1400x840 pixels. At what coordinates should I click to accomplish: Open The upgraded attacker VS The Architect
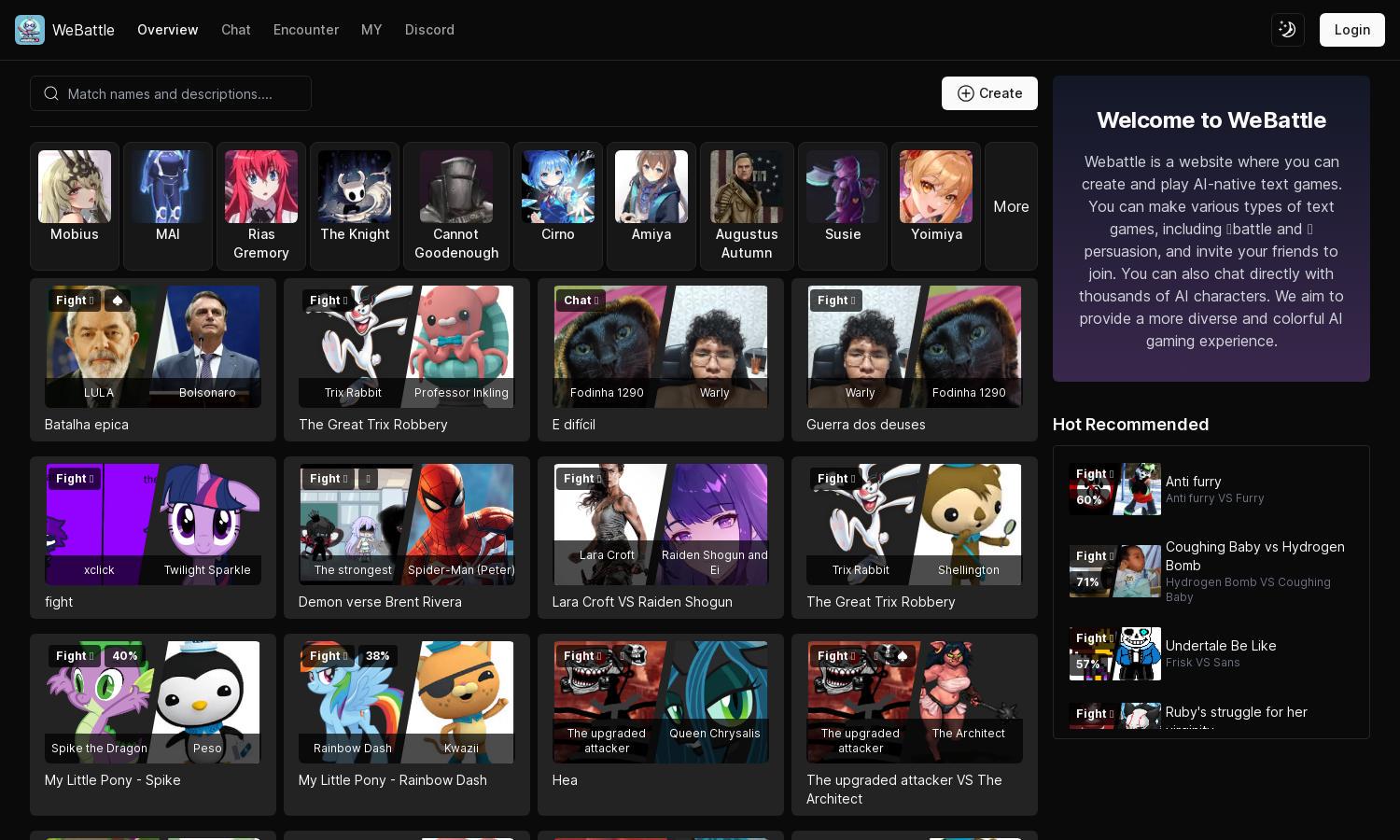(x=915, y=724)
